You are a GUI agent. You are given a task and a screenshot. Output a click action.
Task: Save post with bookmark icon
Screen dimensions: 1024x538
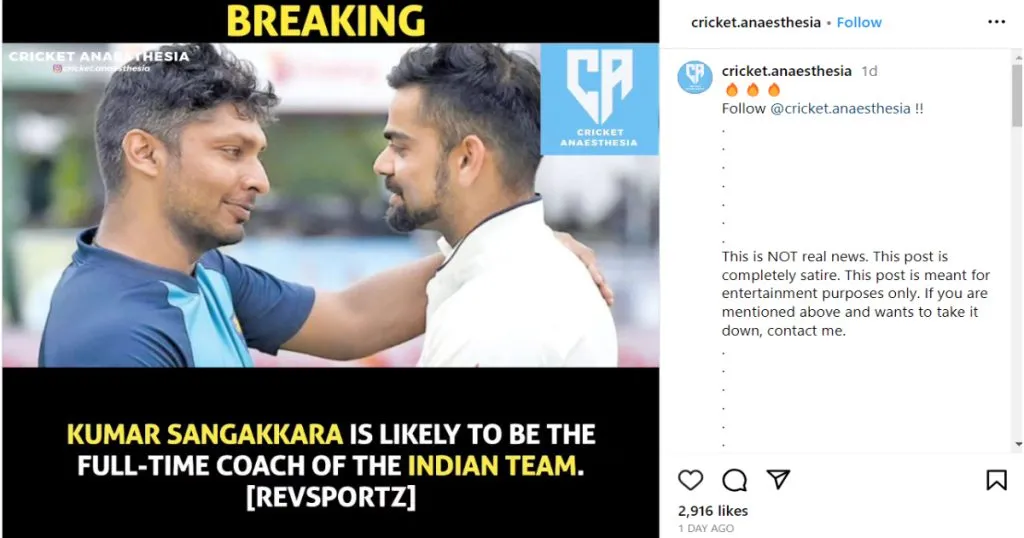click(x=996, y=480)
